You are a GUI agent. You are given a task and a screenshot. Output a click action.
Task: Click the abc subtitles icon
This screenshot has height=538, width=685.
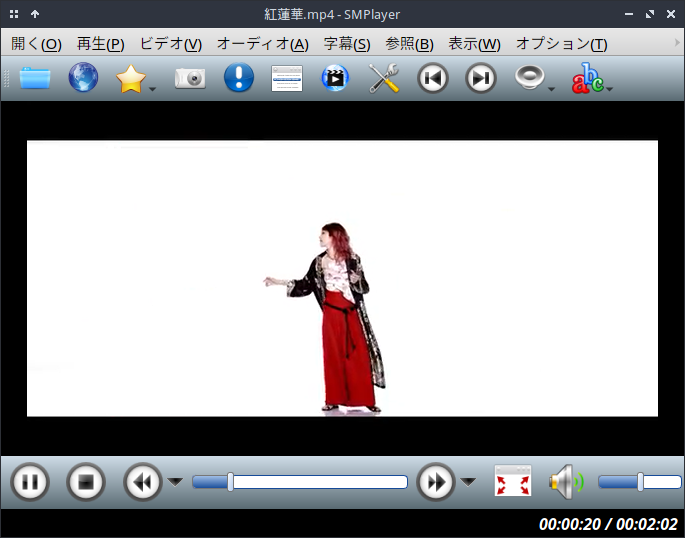pyautogui.click(x=588, y=78)
